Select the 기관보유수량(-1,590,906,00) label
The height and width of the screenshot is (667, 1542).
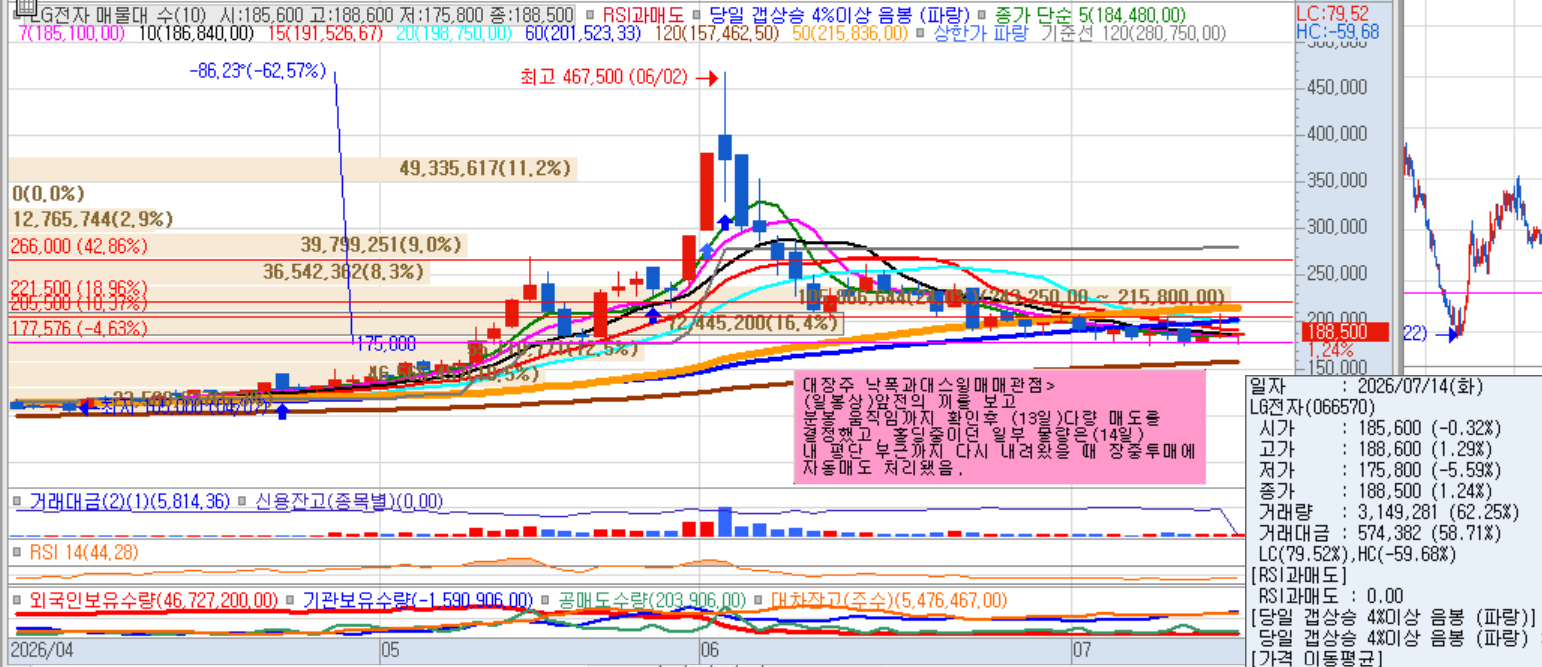click(x=416, y=600)
